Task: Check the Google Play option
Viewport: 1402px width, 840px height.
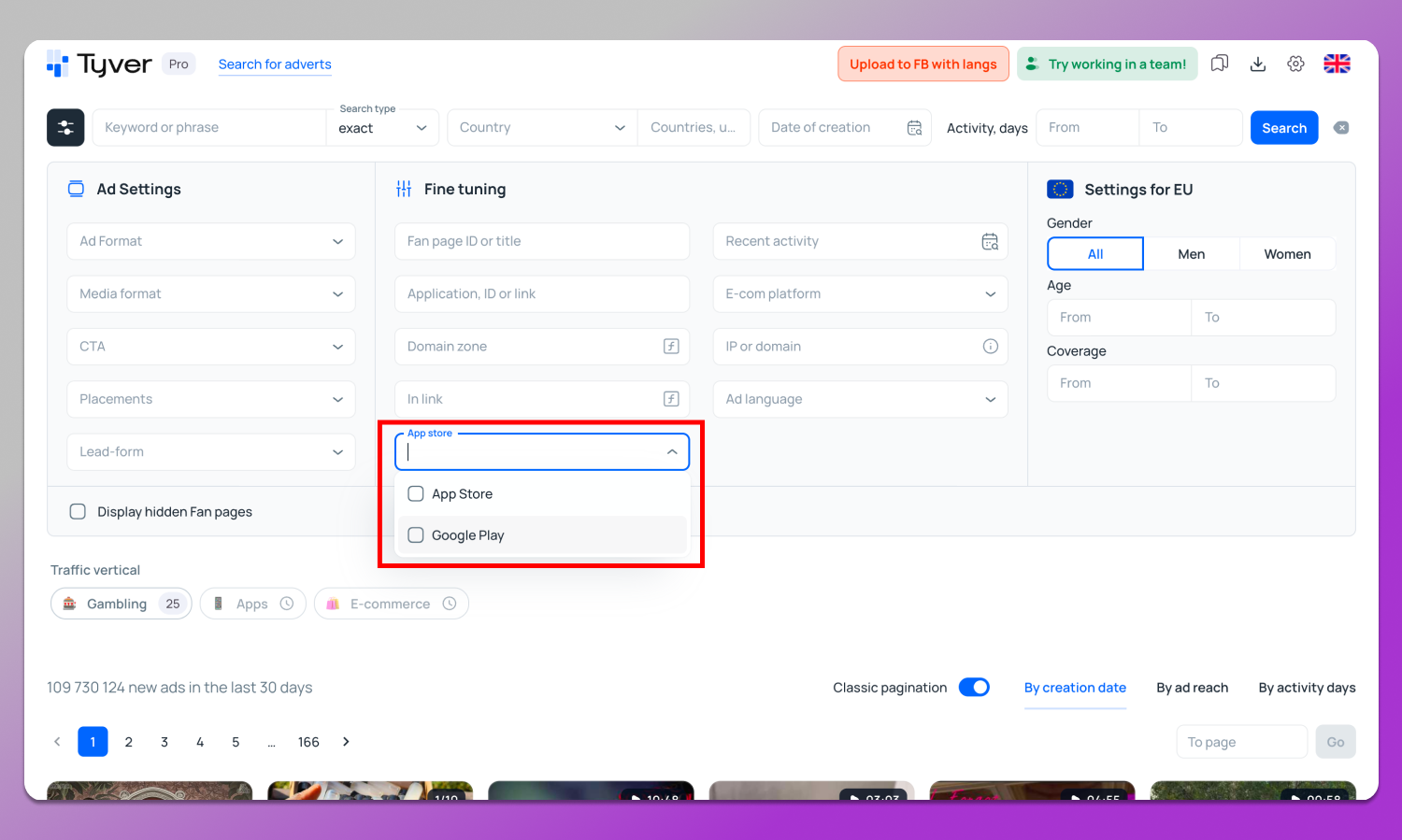Action: pos(417,535)
